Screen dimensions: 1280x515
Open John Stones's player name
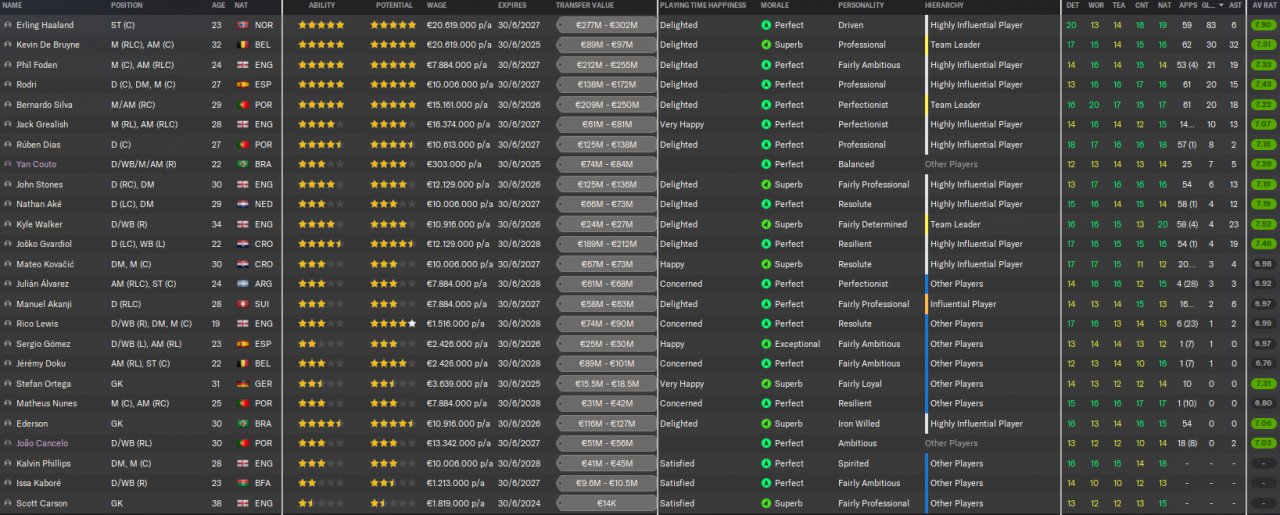(x=40, y=184)
